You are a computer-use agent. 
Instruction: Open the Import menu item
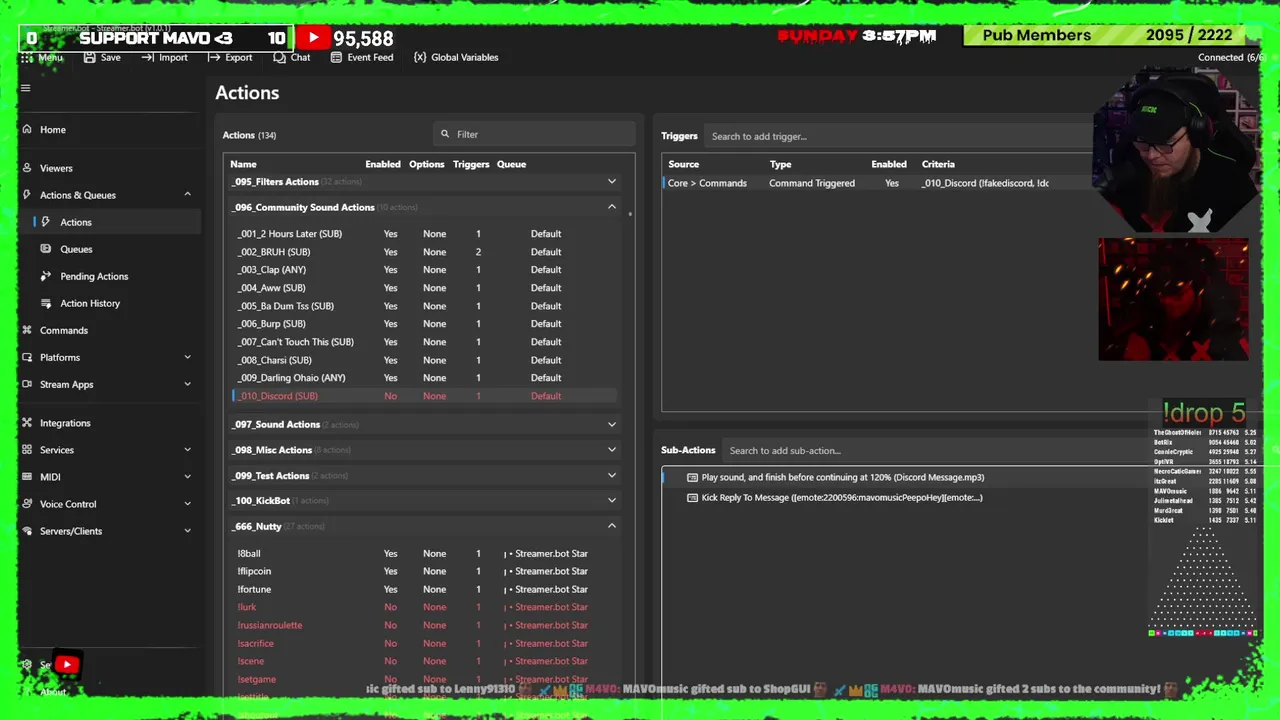pyautogui.click(x=164, y=57)
